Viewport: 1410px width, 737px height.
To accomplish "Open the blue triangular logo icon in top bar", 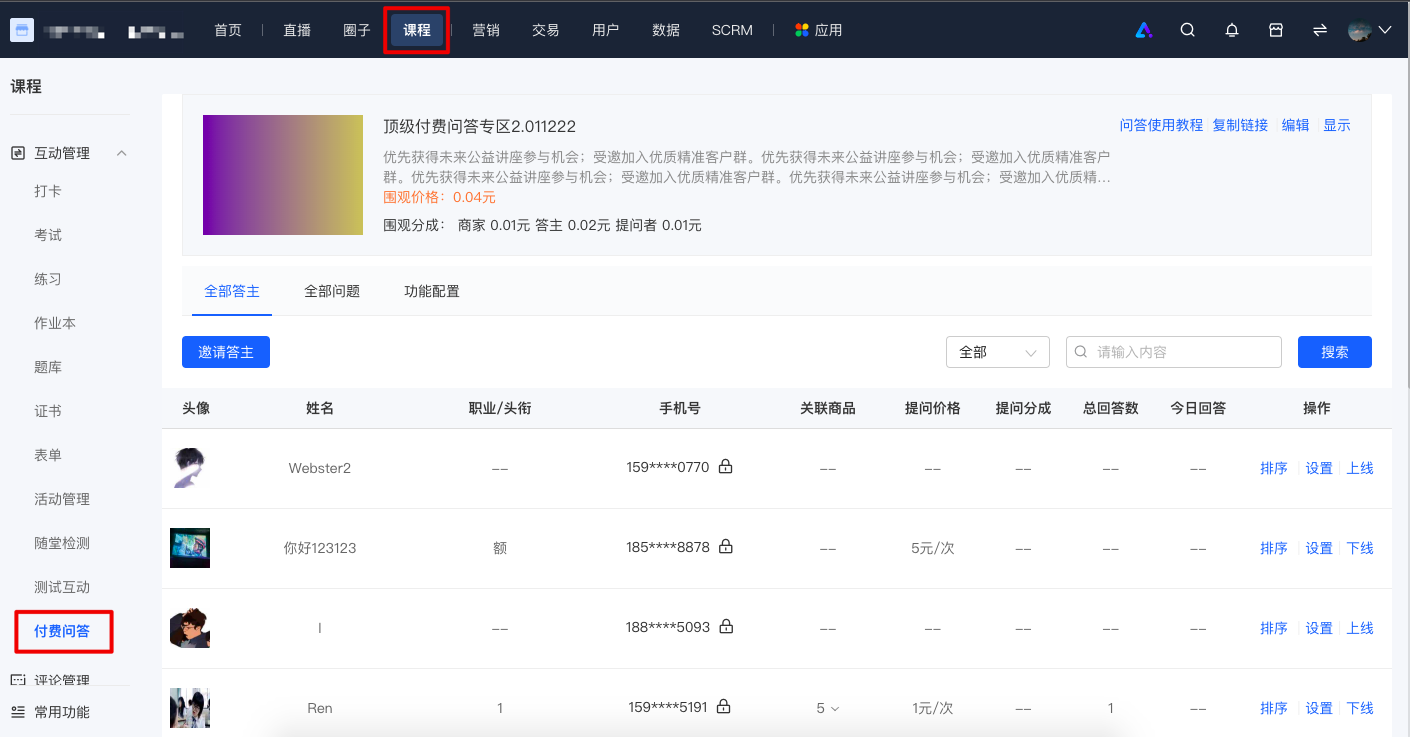I will click(1144, 30).
